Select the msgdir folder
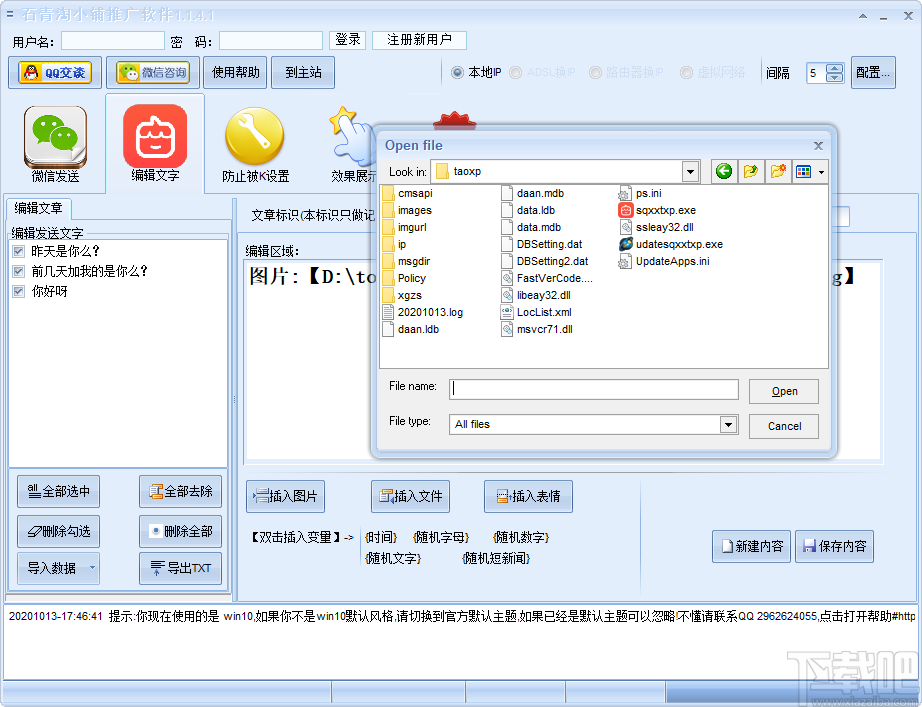 [407, 262]
